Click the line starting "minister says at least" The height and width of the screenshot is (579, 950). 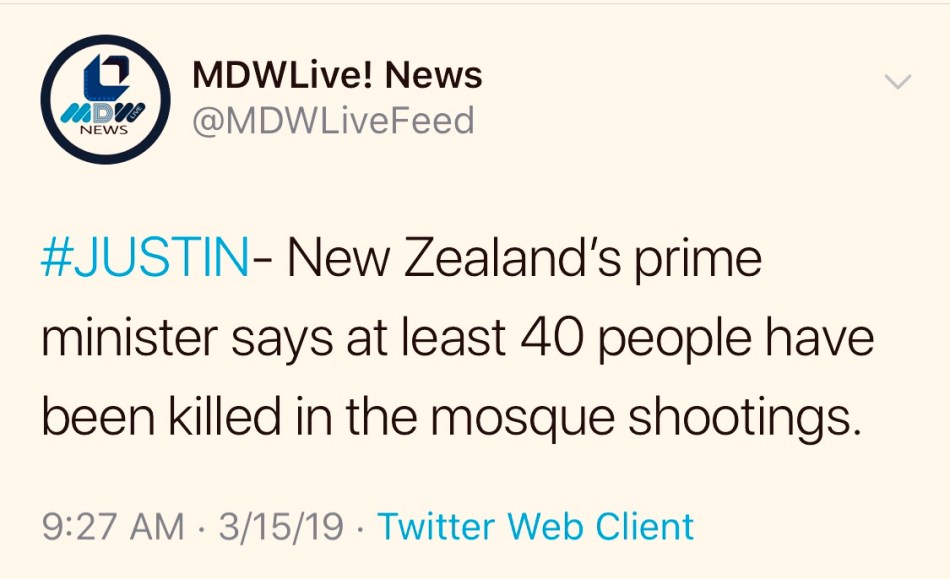pos(457,339)
